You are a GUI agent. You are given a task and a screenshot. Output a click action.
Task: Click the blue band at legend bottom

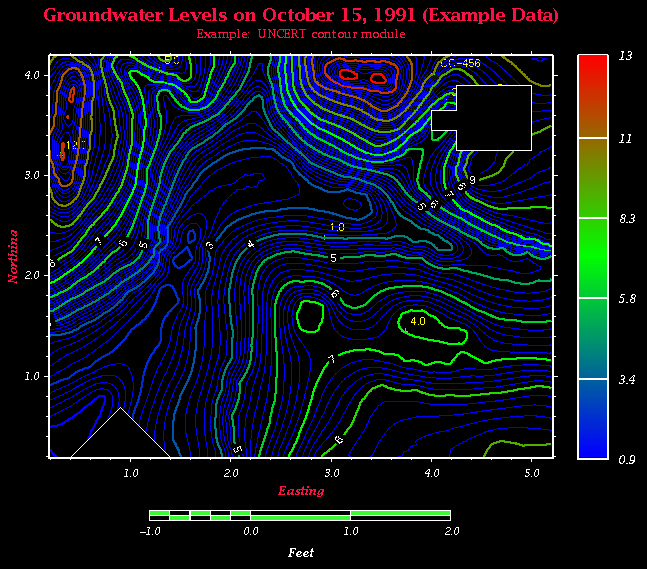click(593, 418)
